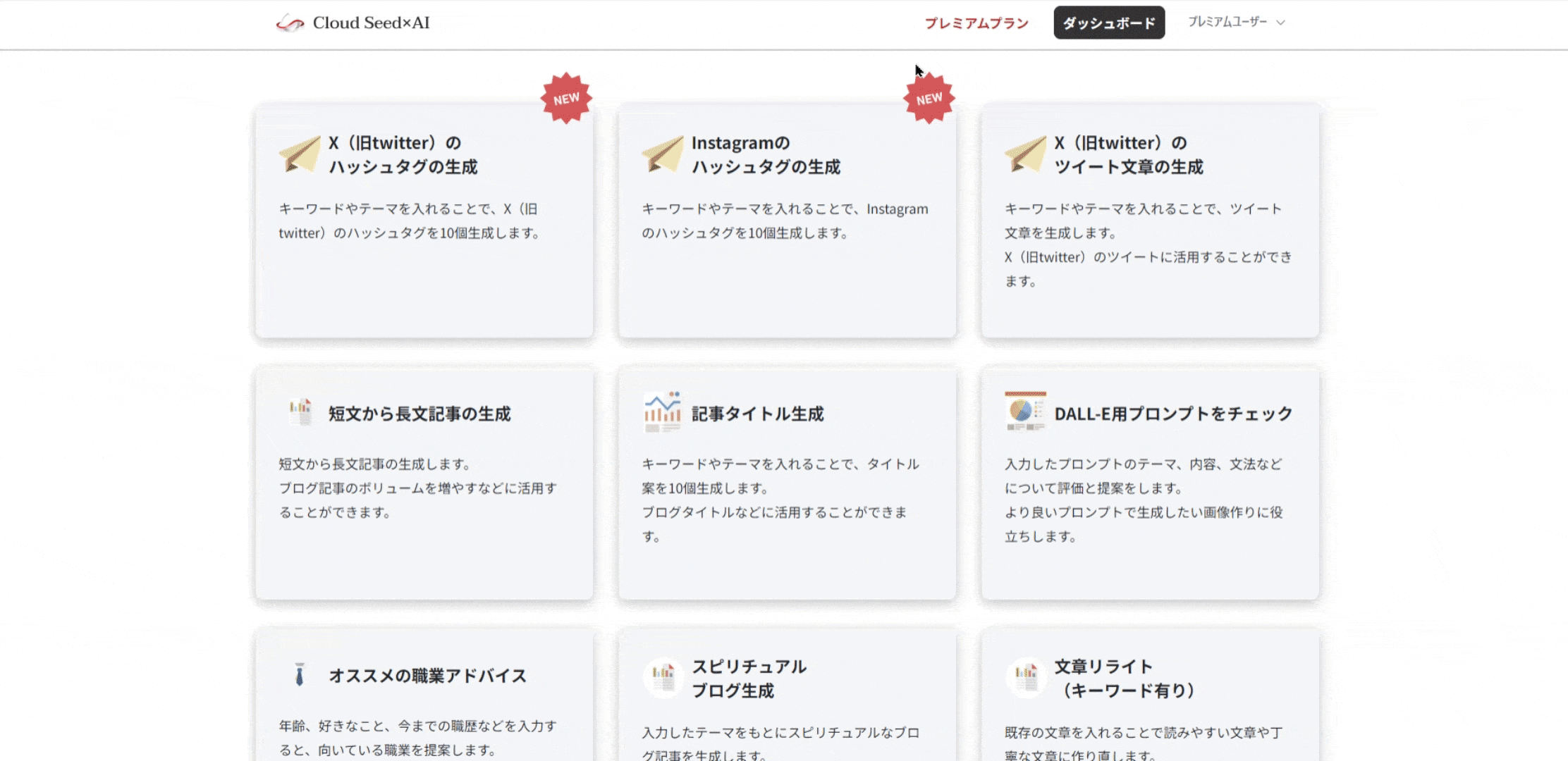Open the プレミアムプラン menu link

coord(976,23)
